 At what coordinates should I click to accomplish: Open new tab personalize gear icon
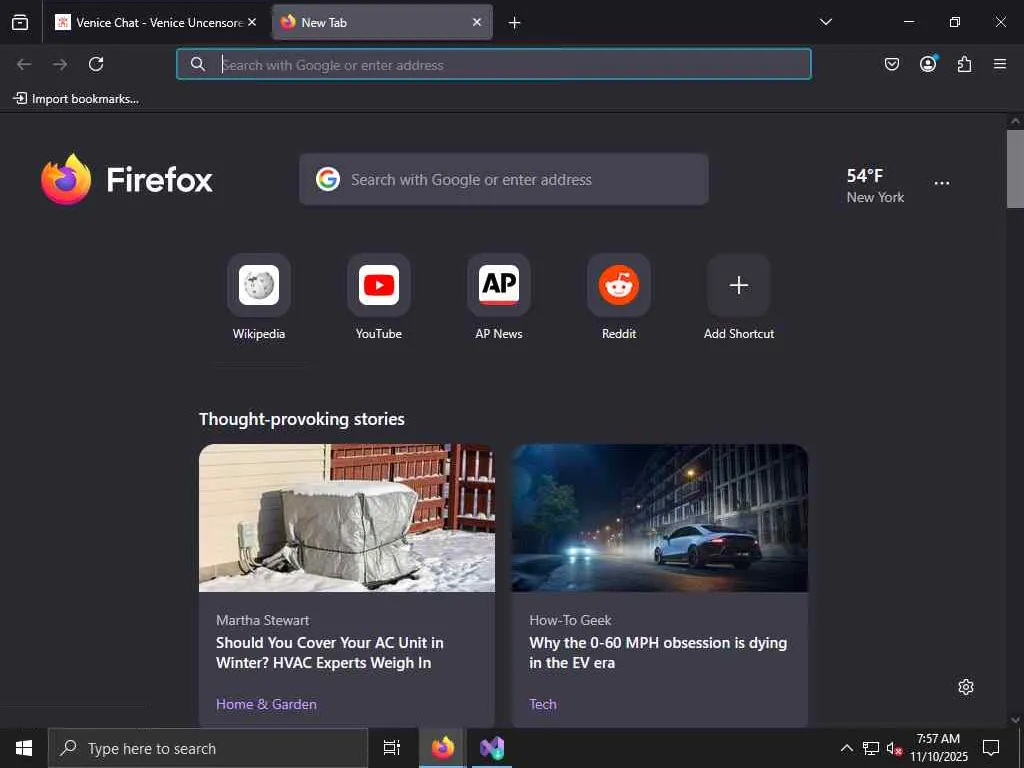click(966, 687)
